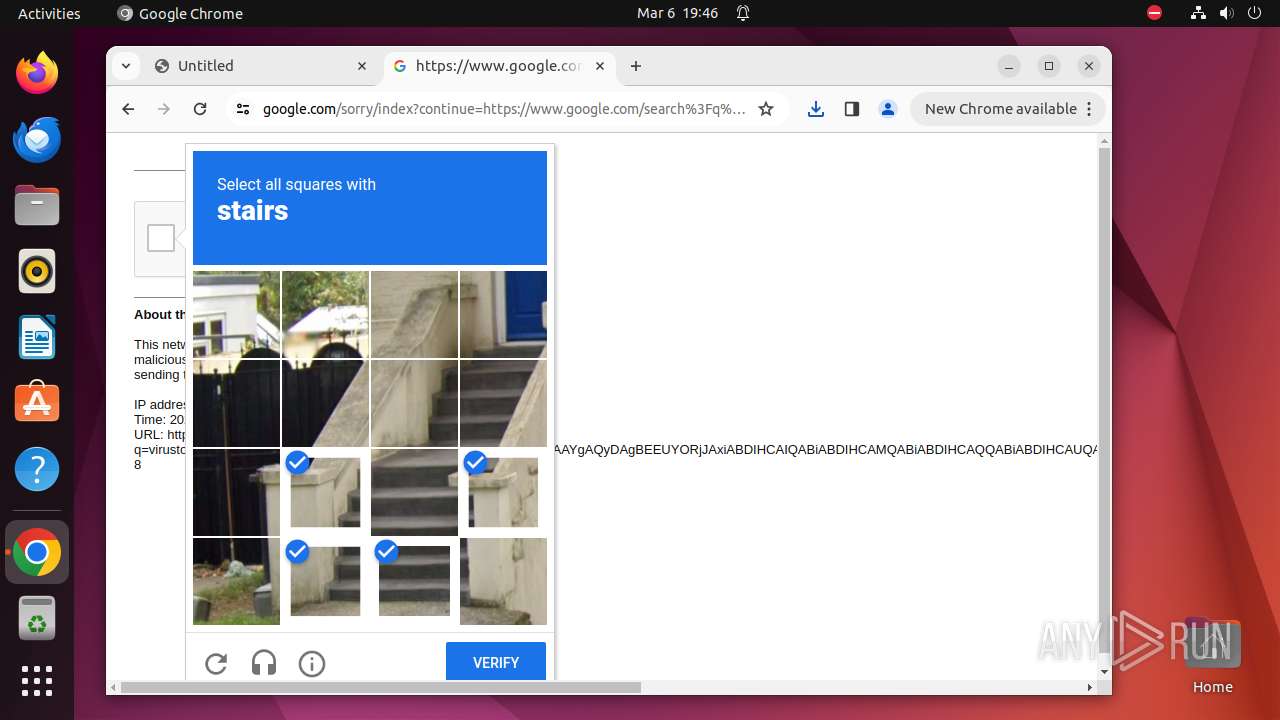This screenshot has width=1280, height=720.
Task: Open Activities overview
Action: coord(49,13)
